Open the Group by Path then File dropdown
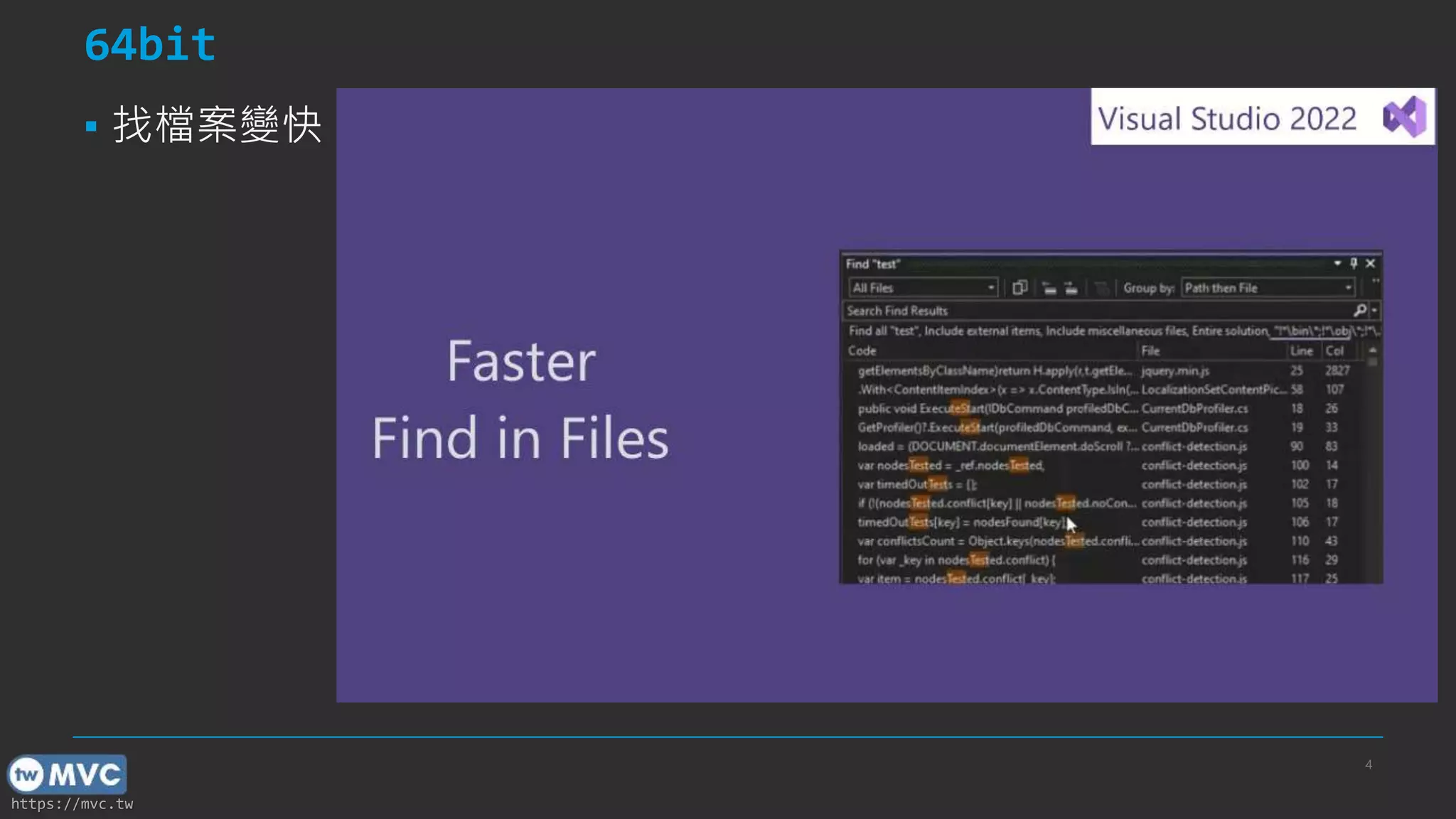1456x819 pixels. pyautogui.click(x=1347, y=288)
